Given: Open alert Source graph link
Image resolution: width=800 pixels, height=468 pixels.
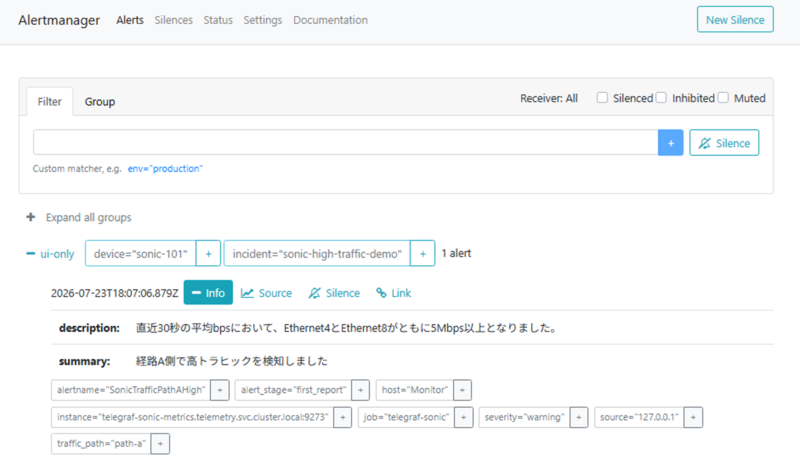Looking at the screenshot, I should 266,293.
